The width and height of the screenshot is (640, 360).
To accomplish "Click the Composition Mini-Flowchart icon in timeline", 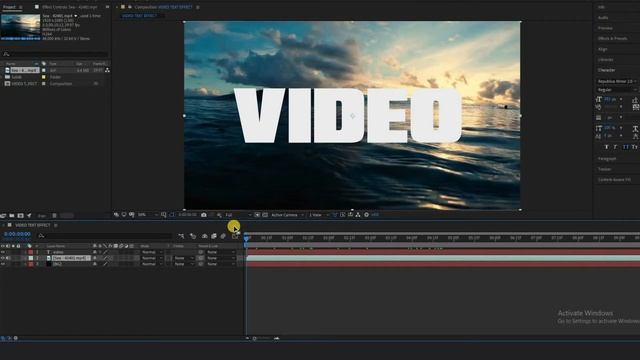I will (x=181, y=236).
